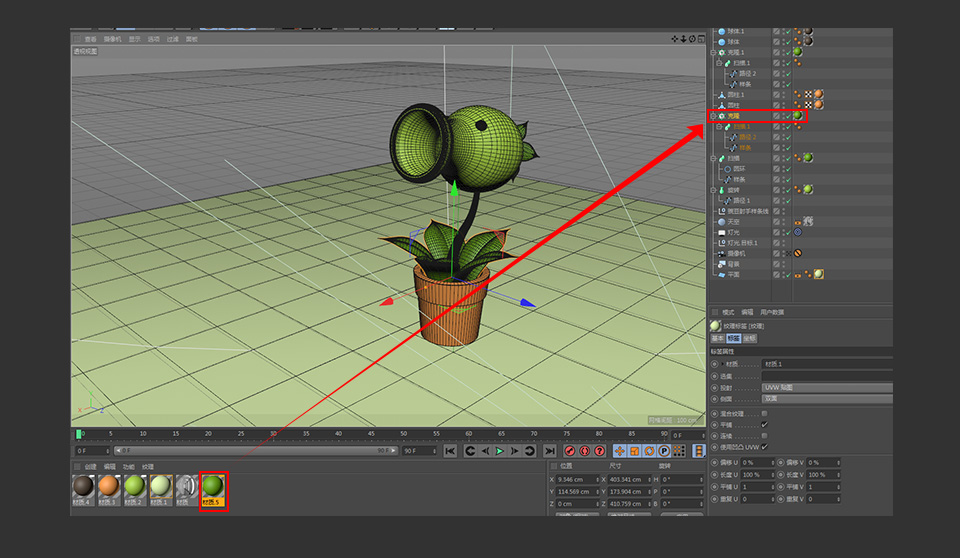This screenshot has width=960, height=558.
Task: Collapse the 克隆.1 tree node
Action: coord(713,52)
